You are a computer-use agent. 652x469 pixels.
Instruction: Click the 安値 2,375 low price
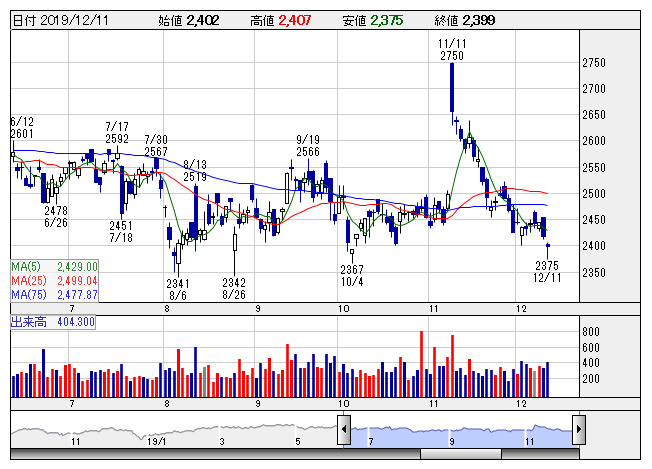tap(373, 20)
